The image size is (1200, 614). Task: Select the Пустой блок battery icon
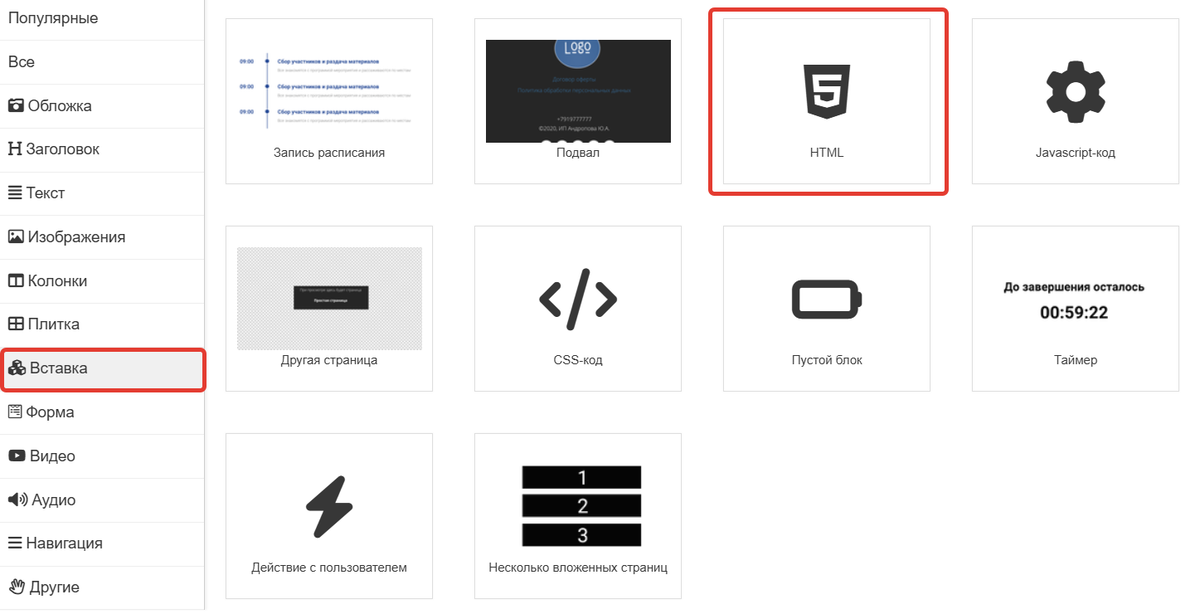point(827,299)
